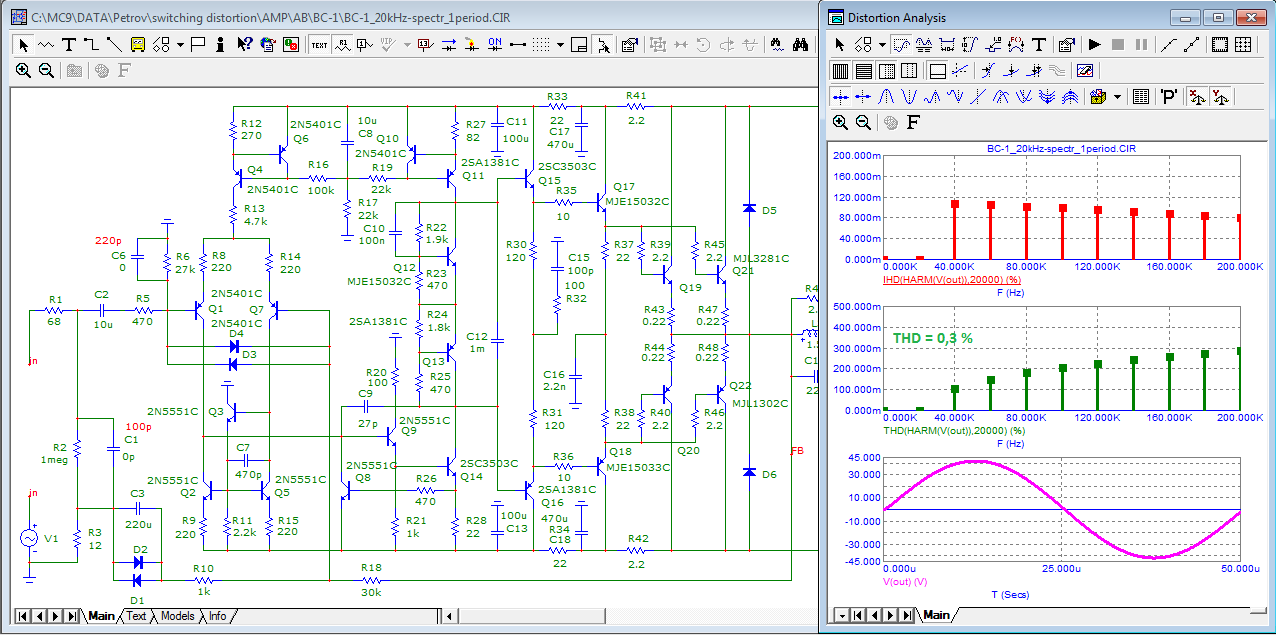This screenshot has height=635, width=1276.
Task: Click the Text tool in schematic toolbar
Action: (69, 44)
